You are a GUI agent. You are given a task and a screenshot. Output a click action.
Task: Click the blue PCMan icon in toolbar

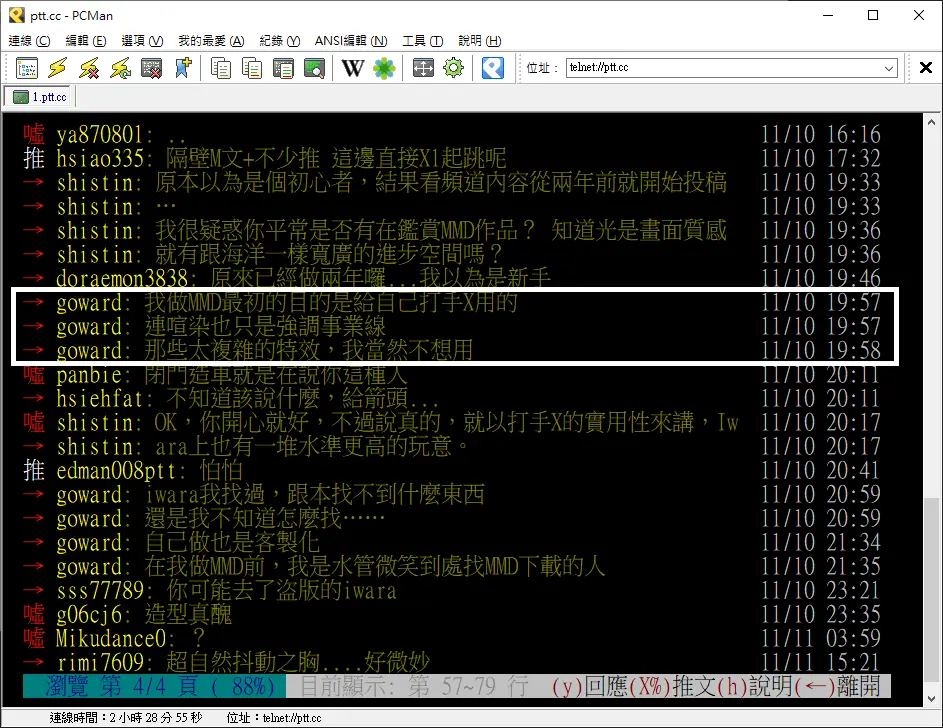click(492, 68)
